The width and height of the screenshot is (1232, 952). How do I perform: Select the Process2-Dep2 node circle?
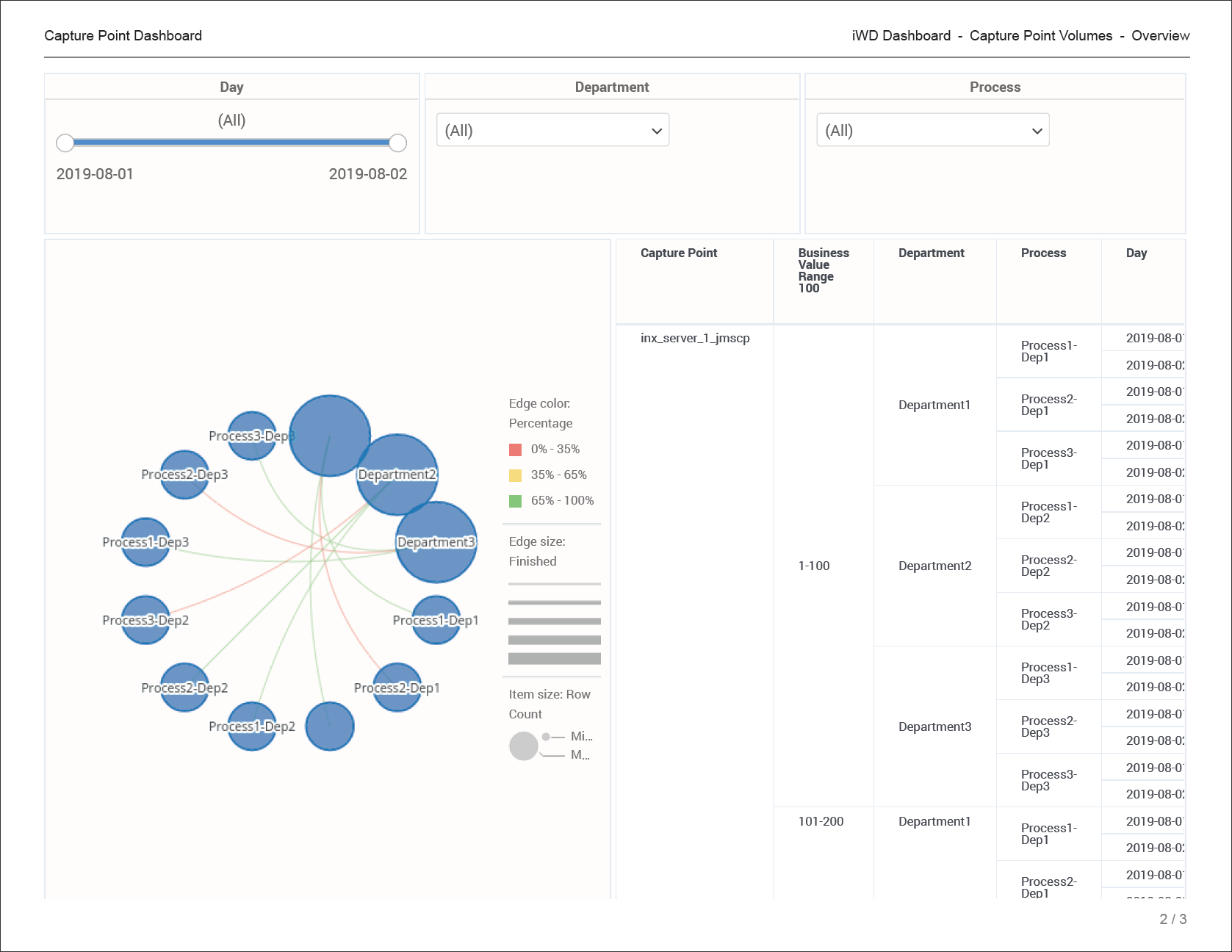[184, 688]
